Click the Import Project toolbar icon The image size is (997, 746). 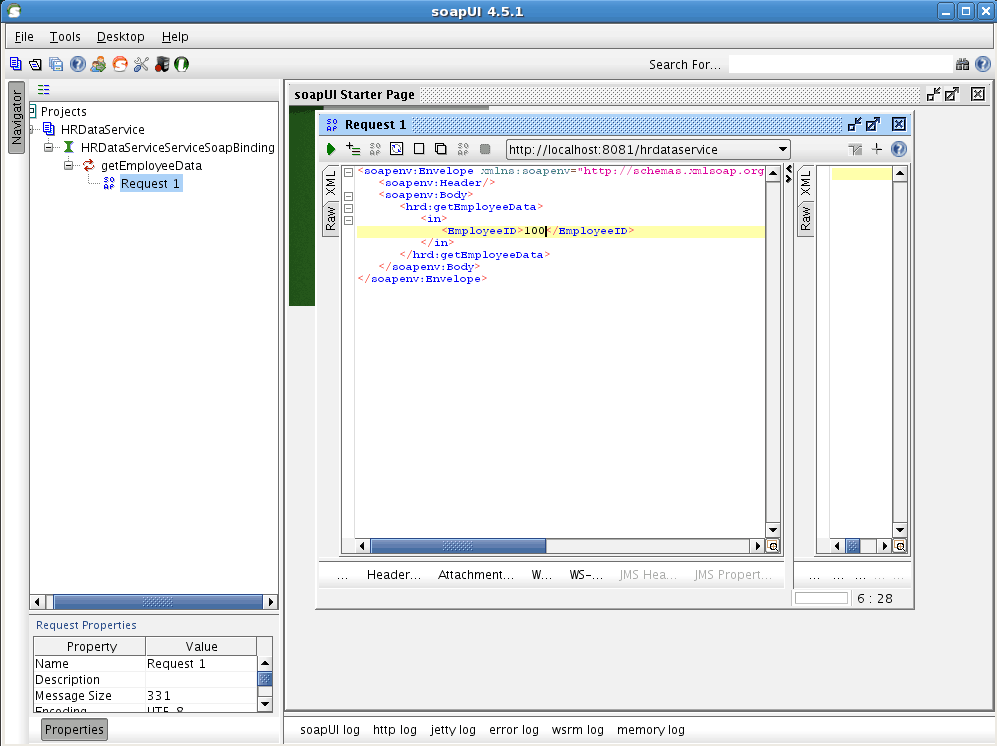pos(36,64)
